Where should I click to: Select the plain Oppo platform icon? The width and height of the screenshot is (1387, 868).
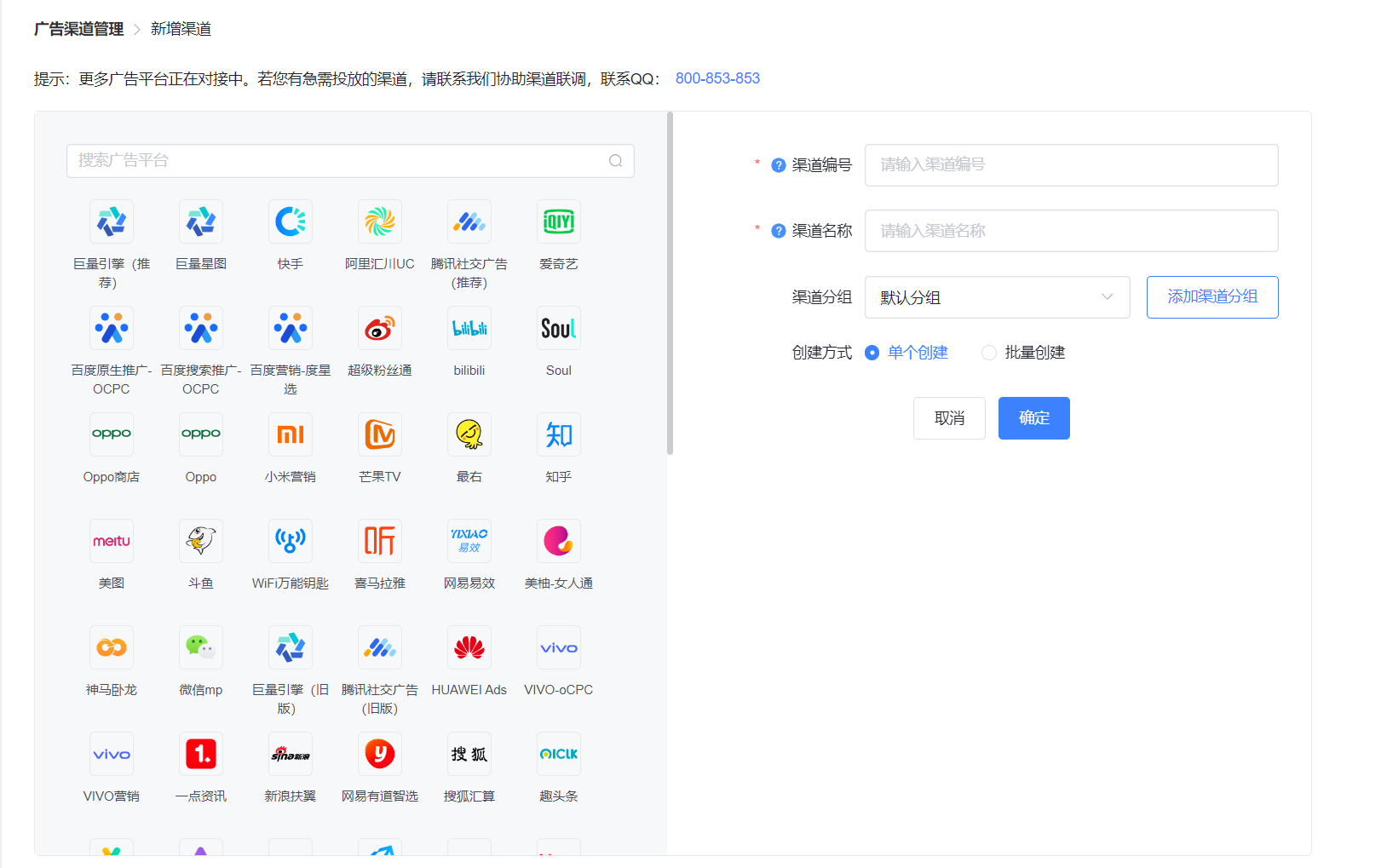pyautogui.click(x=201, y=434)
